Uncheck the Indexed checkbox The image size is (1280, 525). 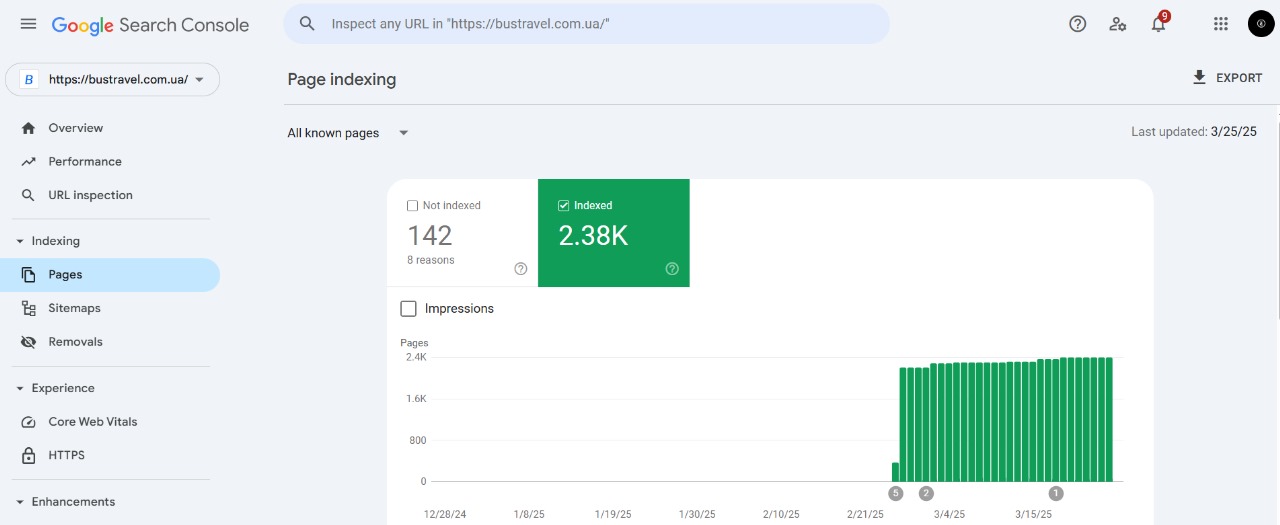pos(564,206)
